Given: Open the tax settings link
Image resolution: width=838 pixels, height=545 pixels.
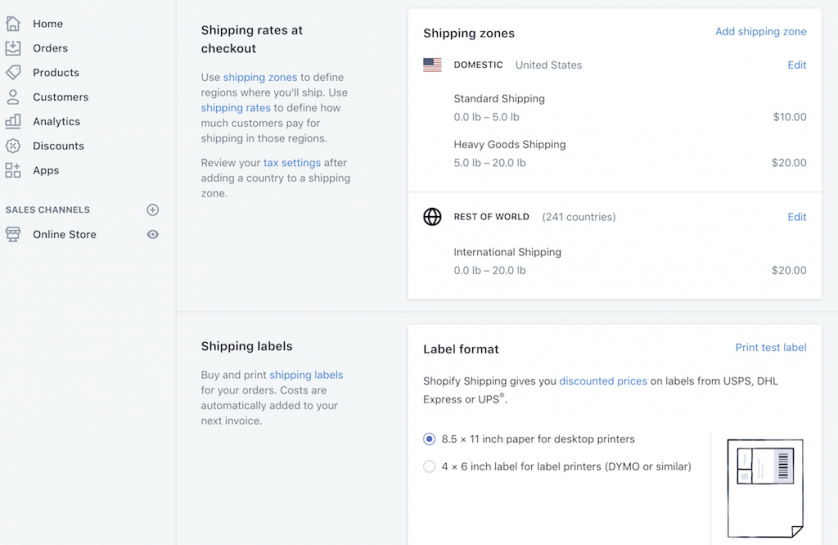Looking at the screenshot, I should (x=292, y=163).
